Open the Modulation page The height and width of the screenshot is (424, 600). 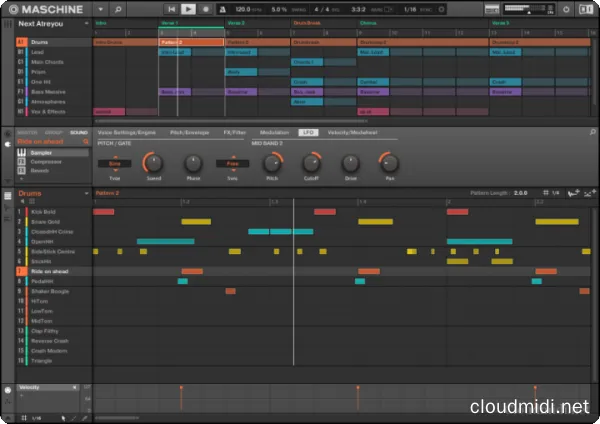pyautogui.click(x=274, y=132)
